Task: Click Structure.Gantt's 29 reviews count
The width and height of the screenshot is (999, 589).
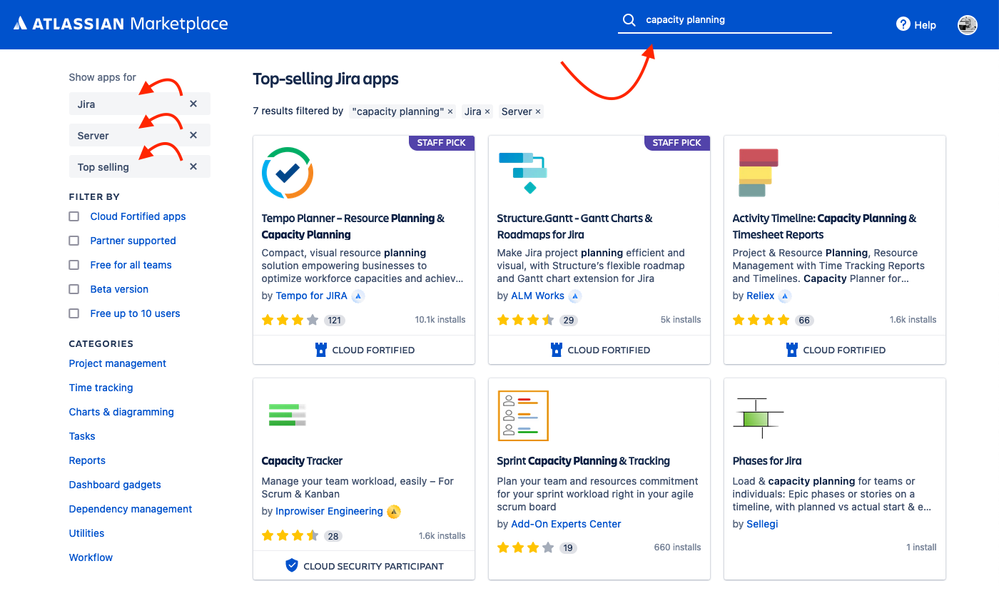Action: pos(568,321)
